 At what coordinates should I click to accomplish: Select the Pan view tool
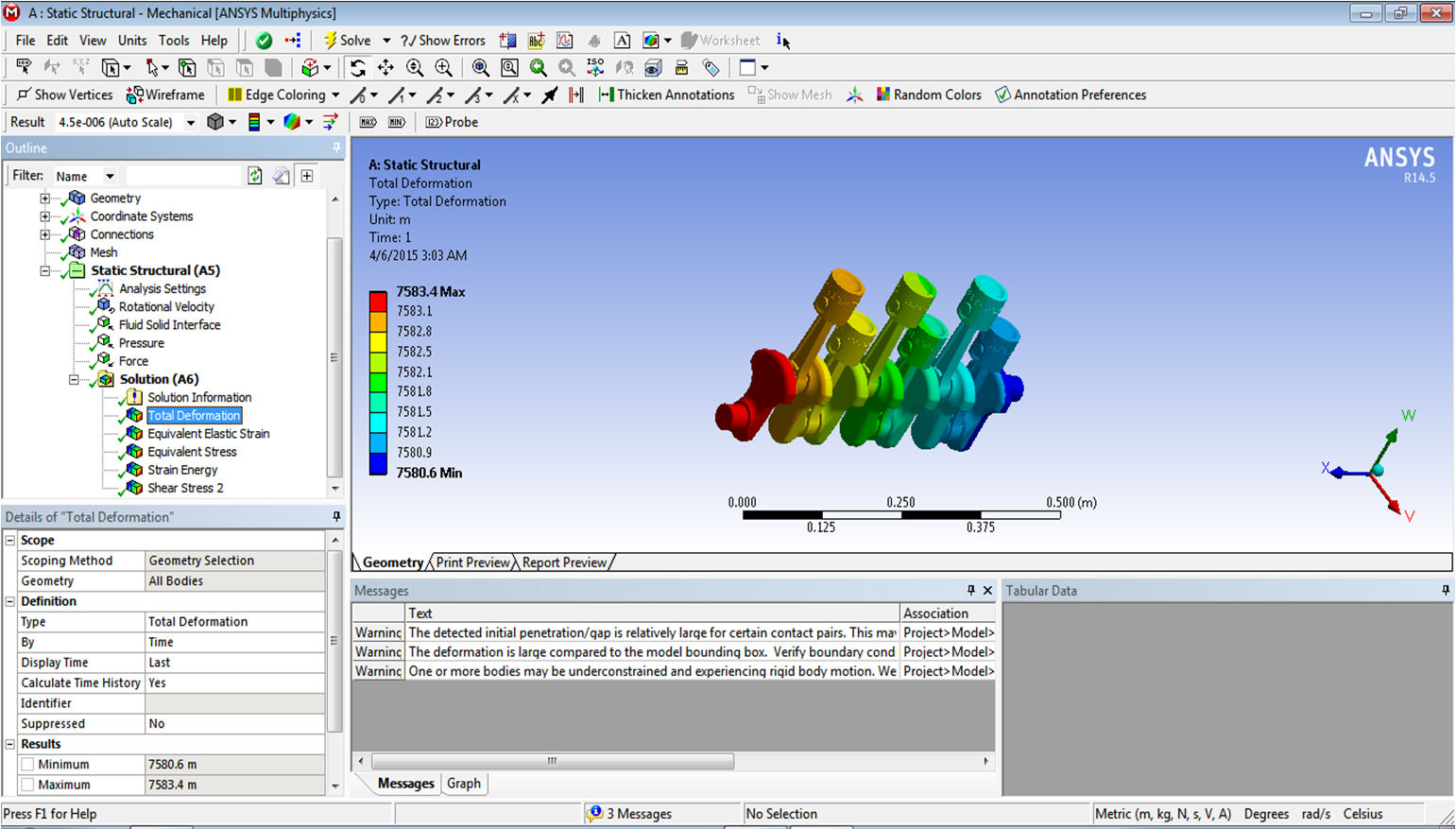click(385, 68)
